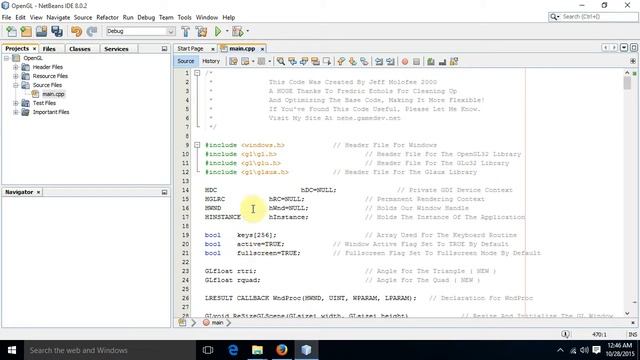Open File Explorer from the taskbar

click(x=257, y=350)
